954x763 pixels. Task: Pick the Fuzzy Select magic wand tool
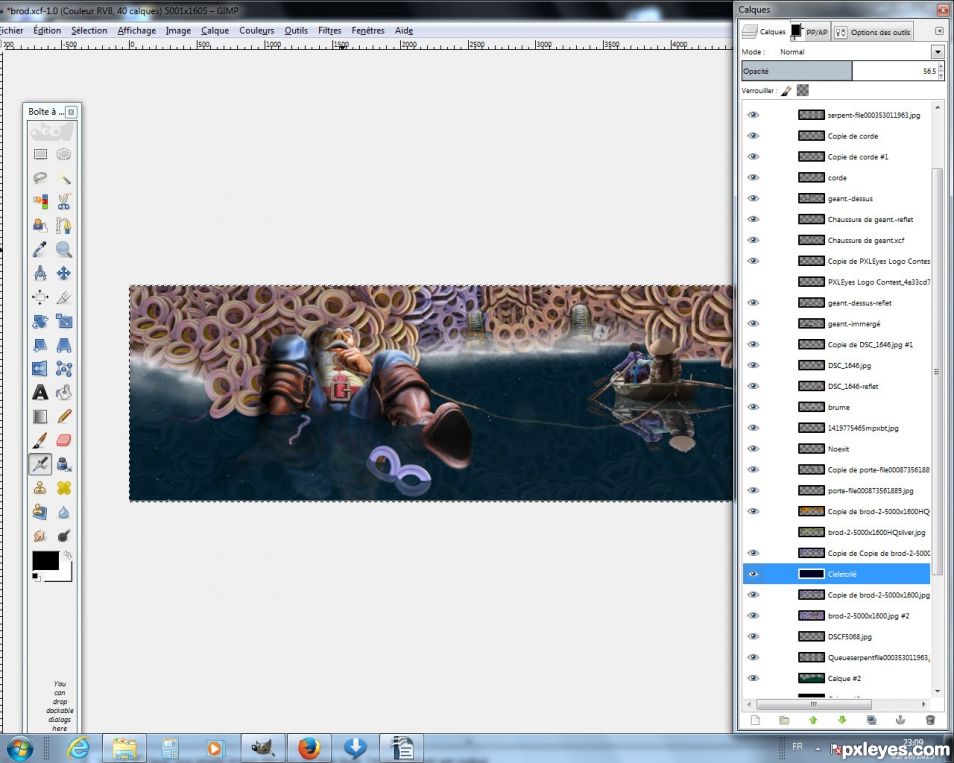coord(64,178)
